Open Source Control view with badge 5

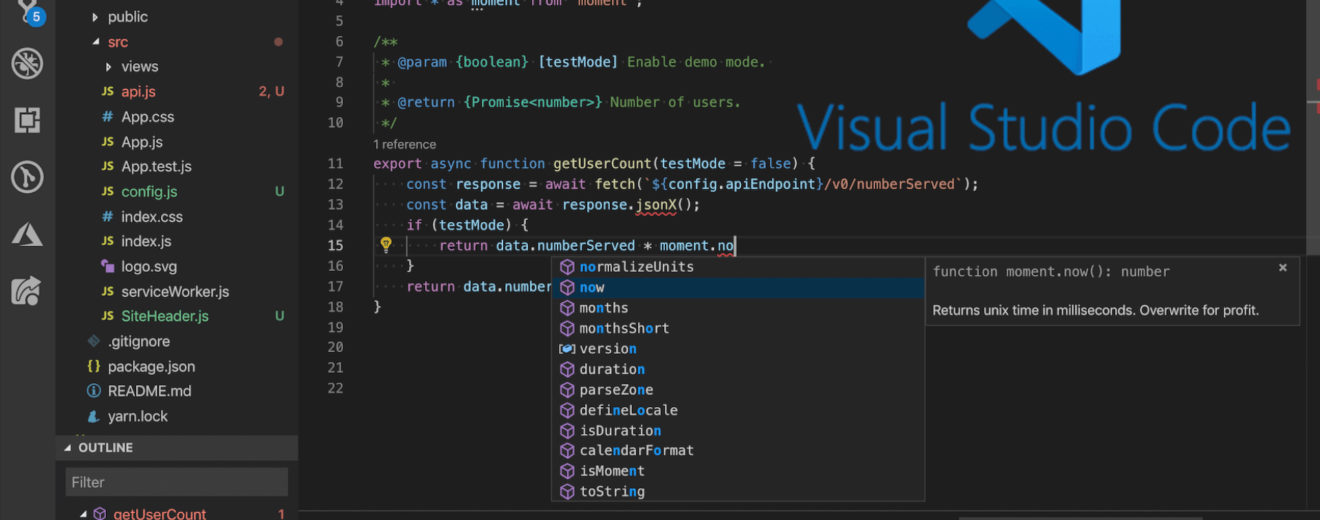click(27, 10)
